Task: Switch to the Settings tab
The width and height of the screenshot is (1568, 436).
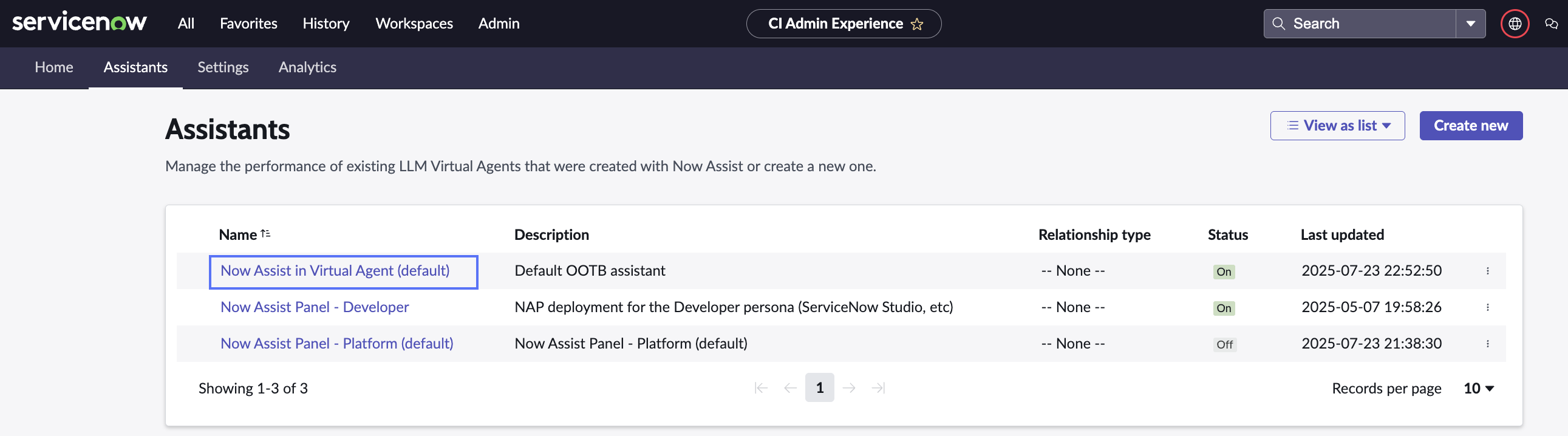Action: pyautogui.click(x=223, y=67)
